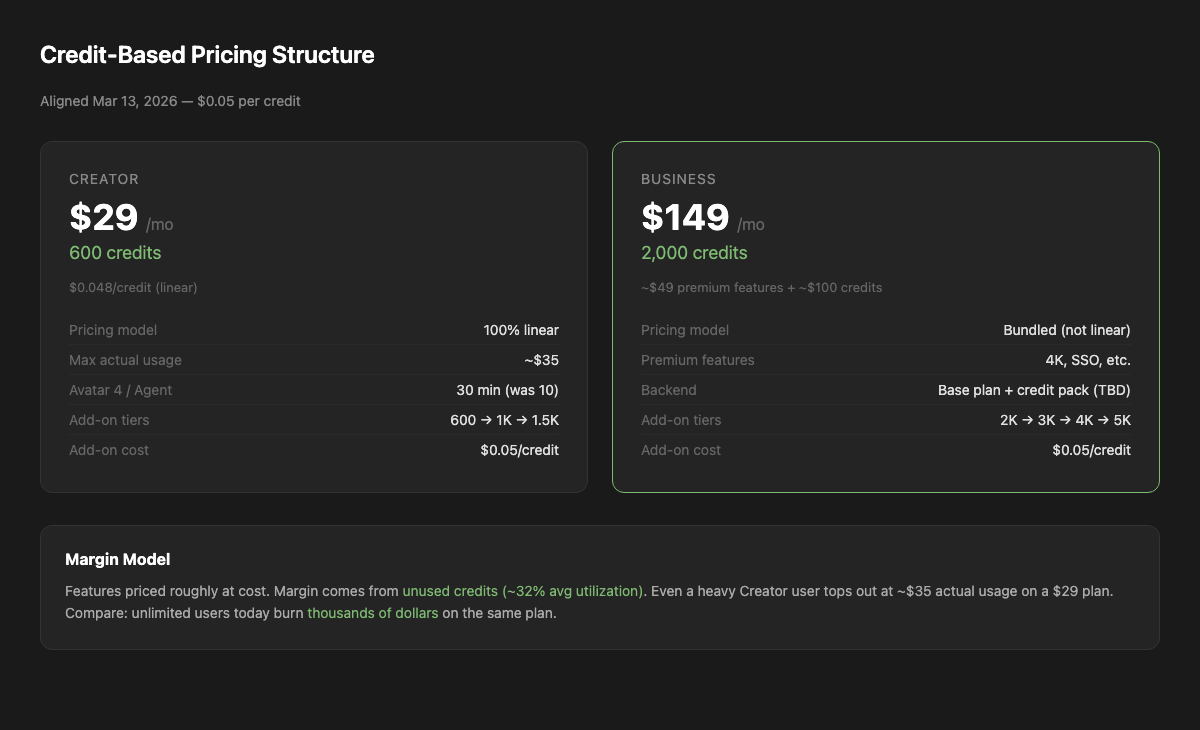1200x730 pixels.
Task: Click the 600 credits green text
Action: click(115, 253)
